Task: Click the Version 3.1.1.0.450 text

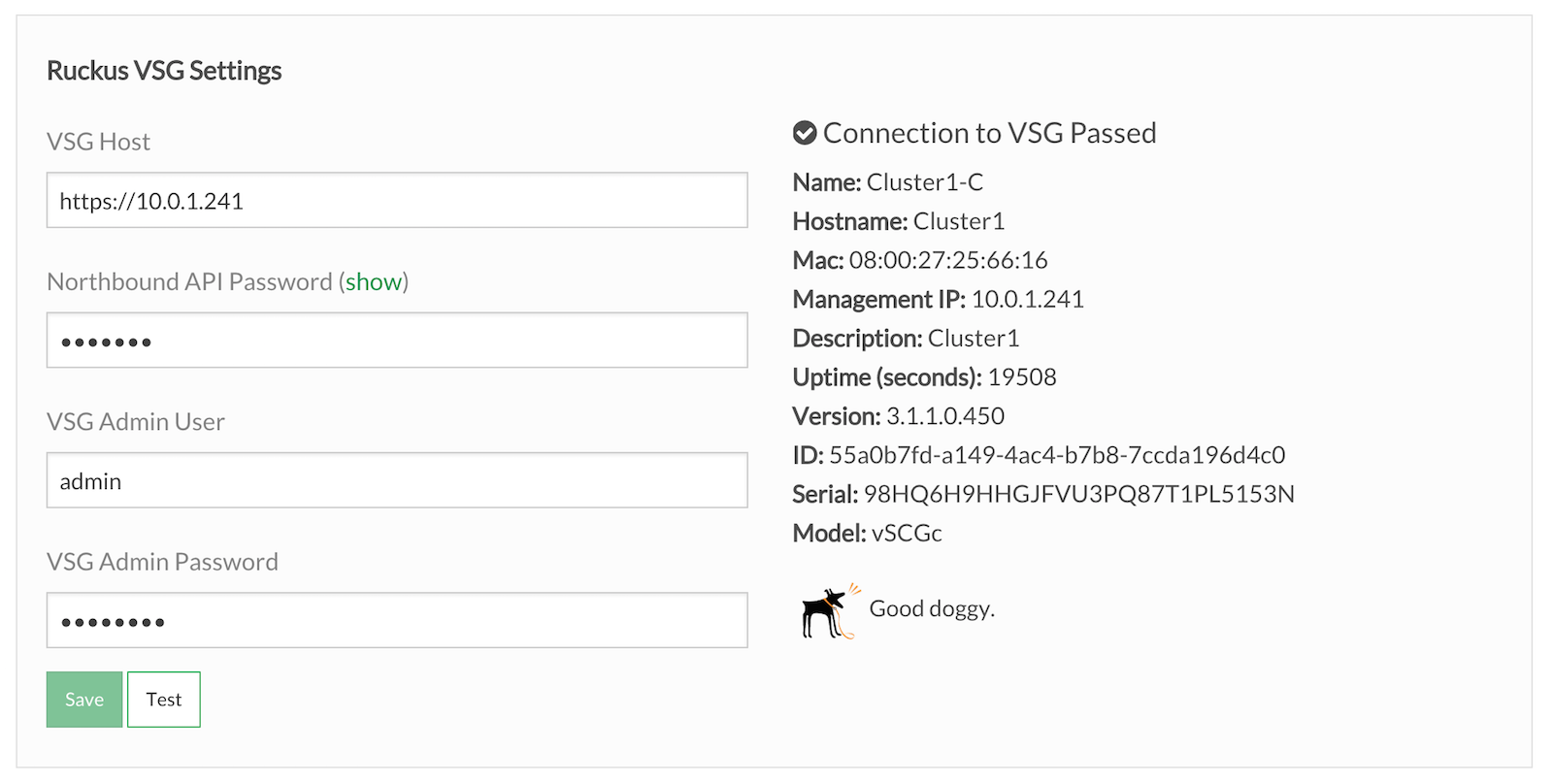Action: [x=899, y=416]
